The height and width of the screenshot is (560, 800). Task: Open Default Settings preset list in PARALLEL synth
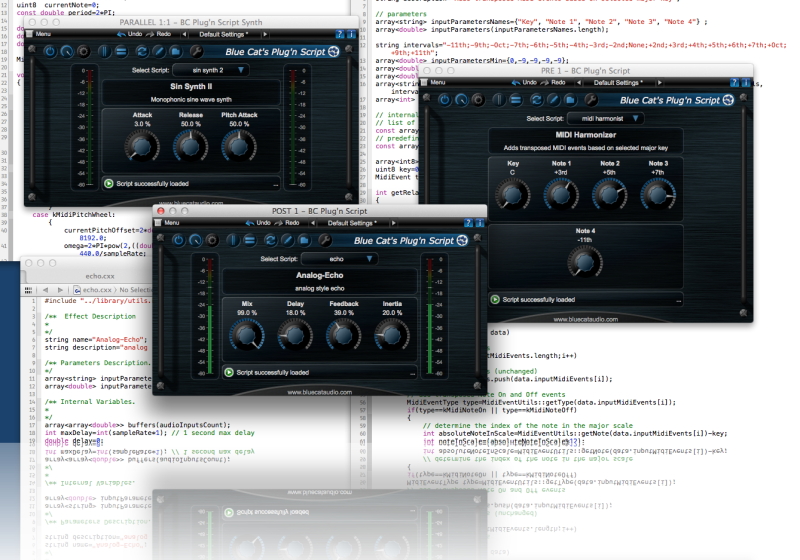[223, 34]
